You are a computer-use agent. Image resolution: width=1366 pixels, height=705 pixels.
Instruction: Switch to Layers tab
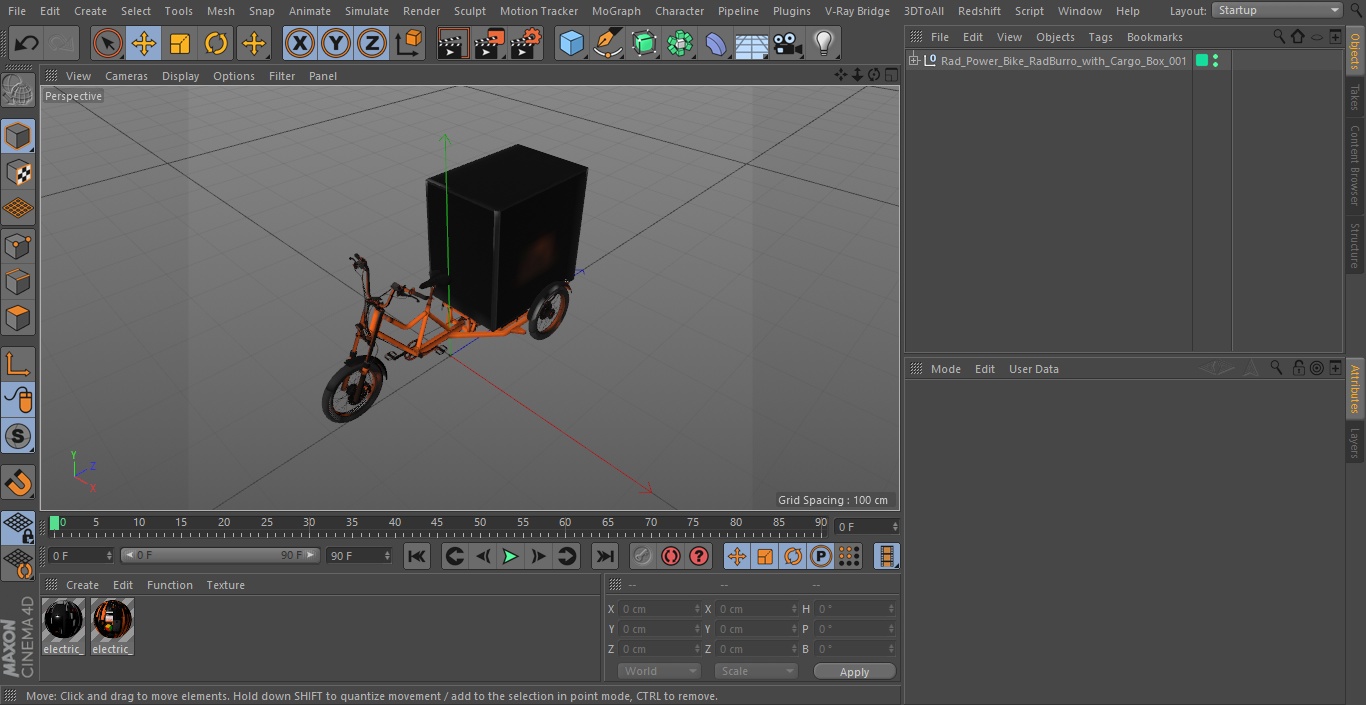click(1355, 442)
